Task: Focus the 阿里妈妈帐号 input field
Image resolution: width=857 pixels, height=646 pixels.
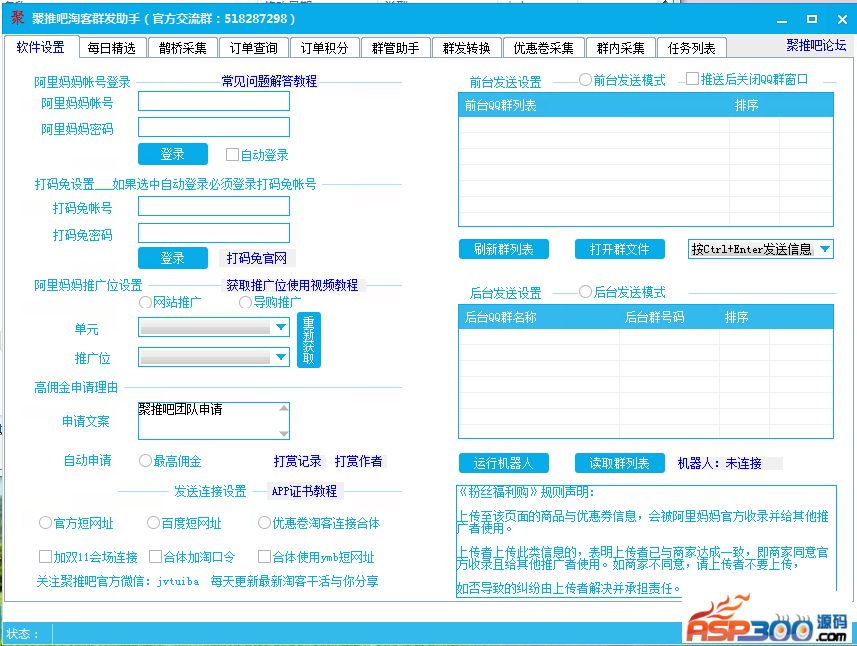Action: (x=214, y=102)
